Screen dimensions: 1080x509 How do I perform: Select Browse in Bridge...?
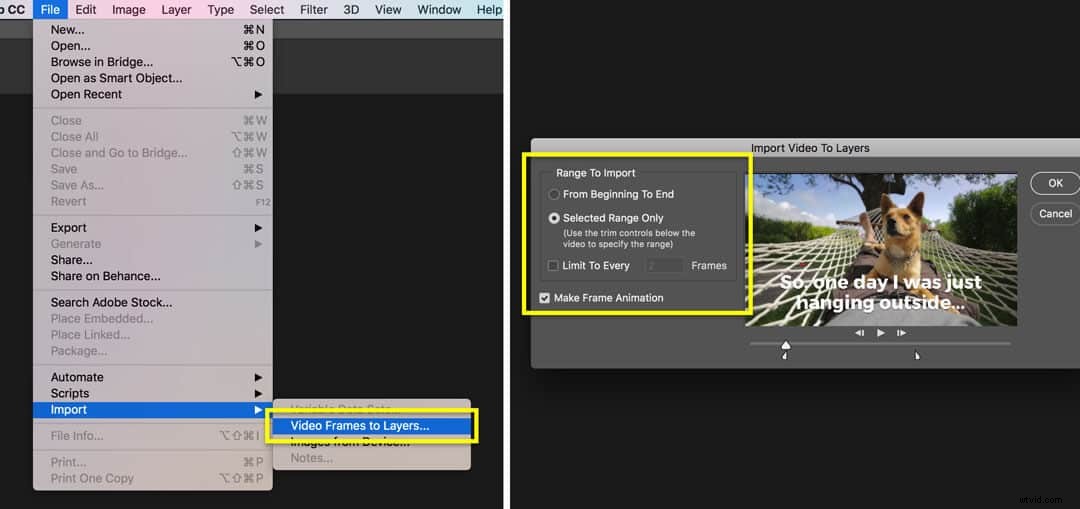pyautogui.click(x=153, y=62)
